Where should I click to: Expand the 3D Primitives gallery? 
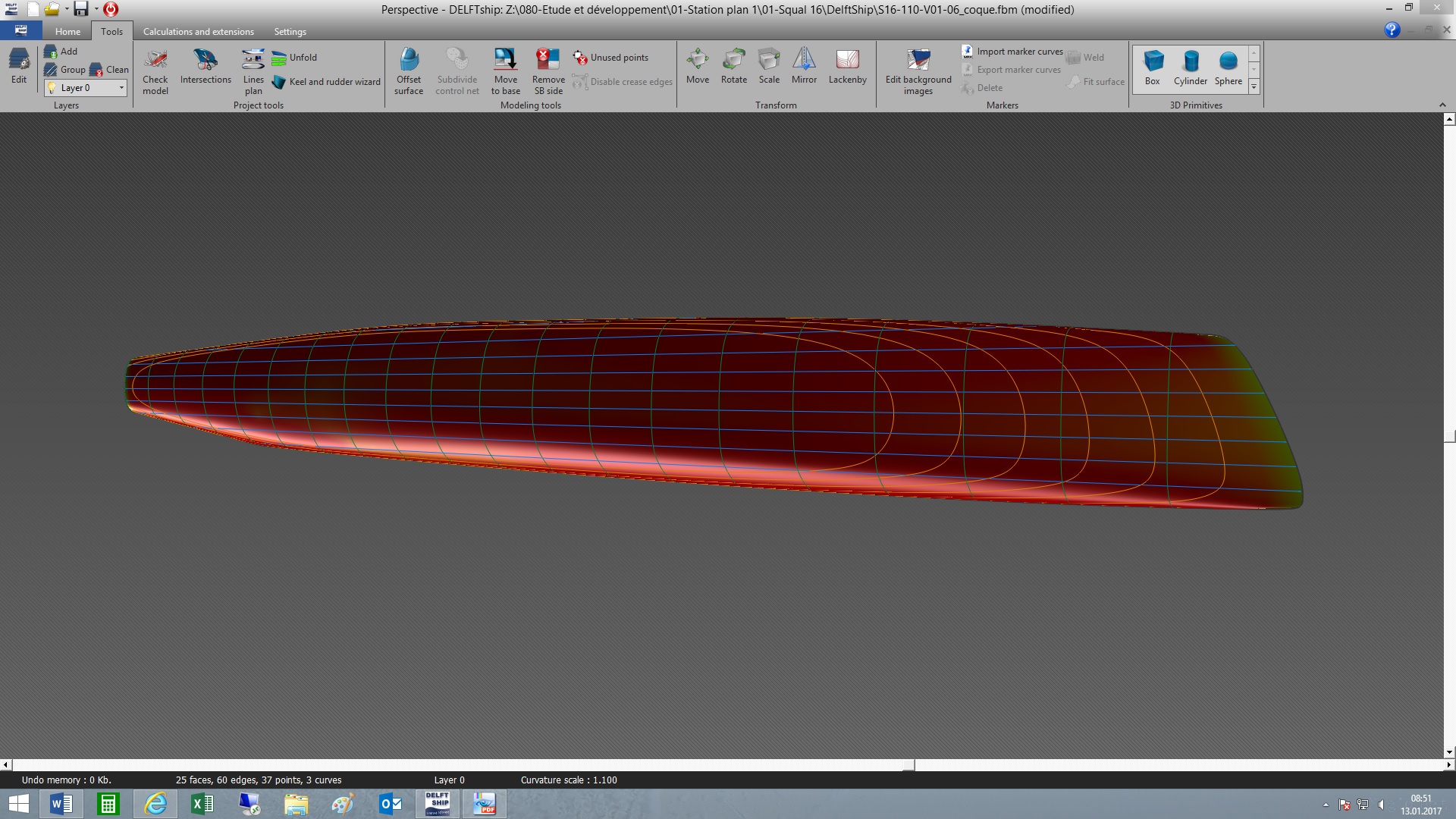(1254, 87)
